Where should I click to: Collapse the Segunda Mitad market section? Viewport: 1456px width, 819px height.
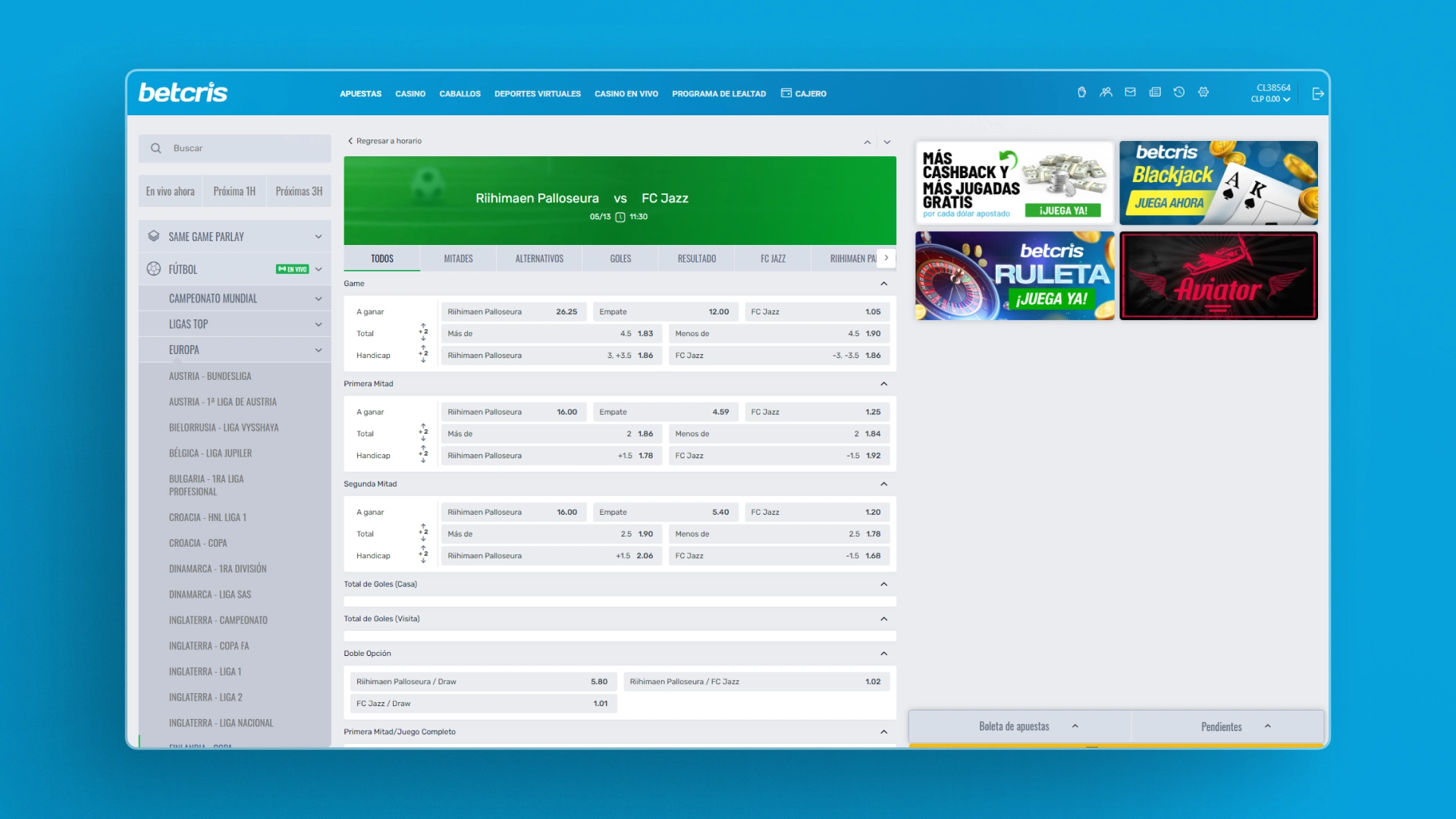point(883,484)
